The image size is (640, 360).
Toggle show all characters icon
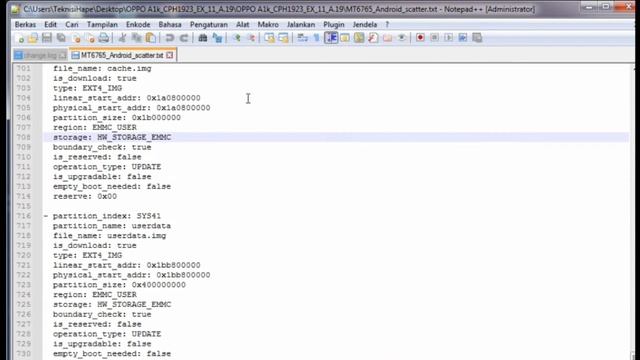[317, 38]
